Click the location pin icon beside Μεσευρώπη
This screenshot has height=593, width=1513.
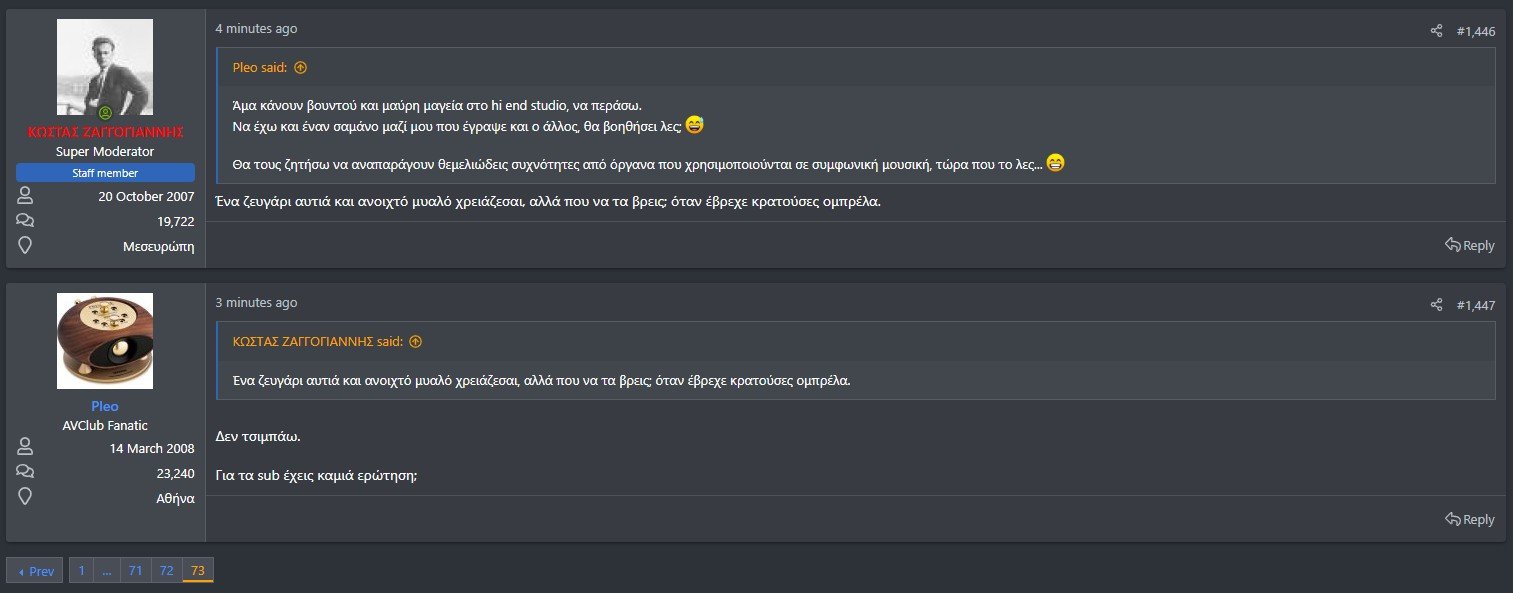pyautogui.click(x=25, y=245)
